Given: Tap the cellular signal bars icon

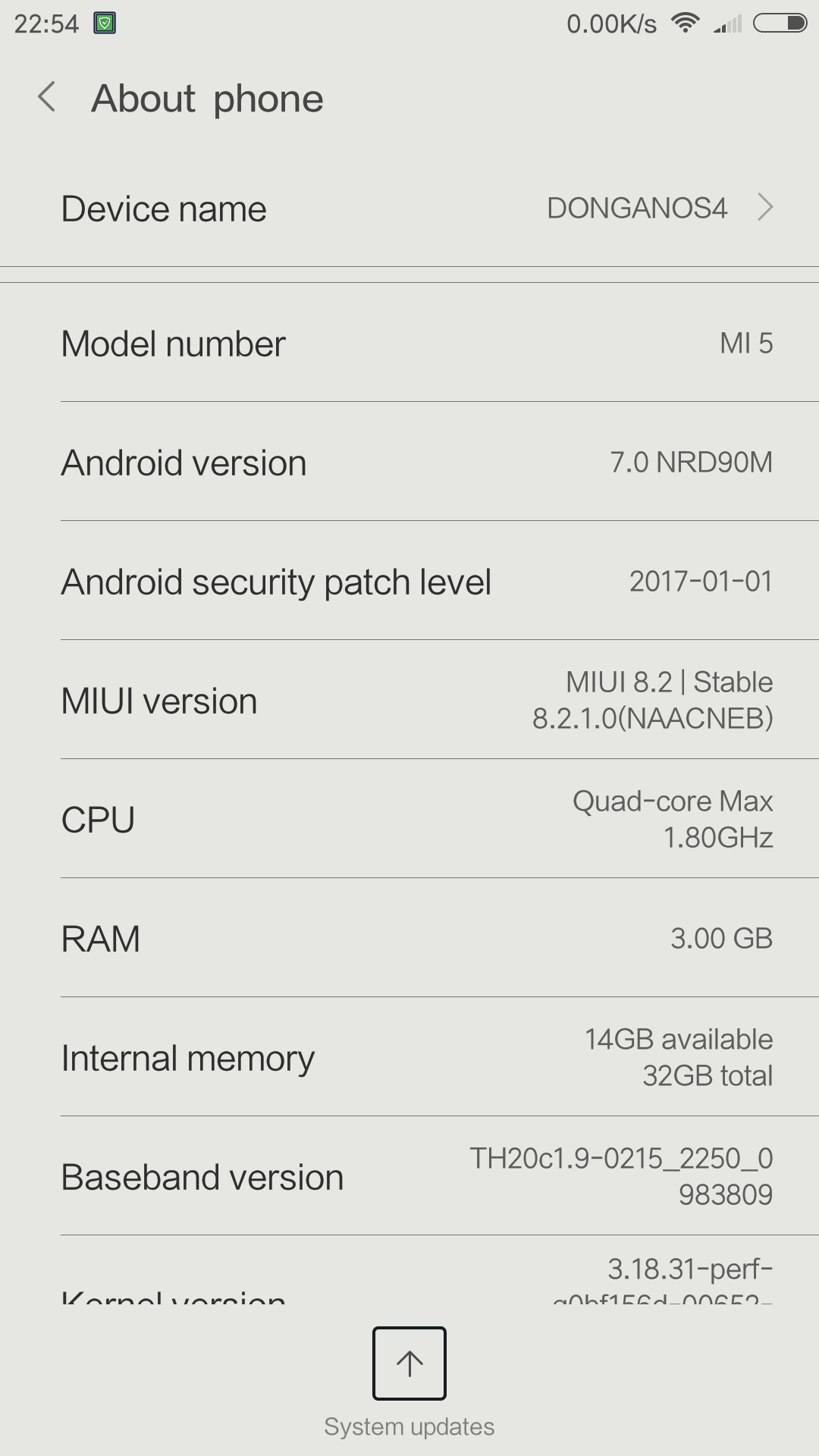Looking at the screenshot, I should coord(728,24).
